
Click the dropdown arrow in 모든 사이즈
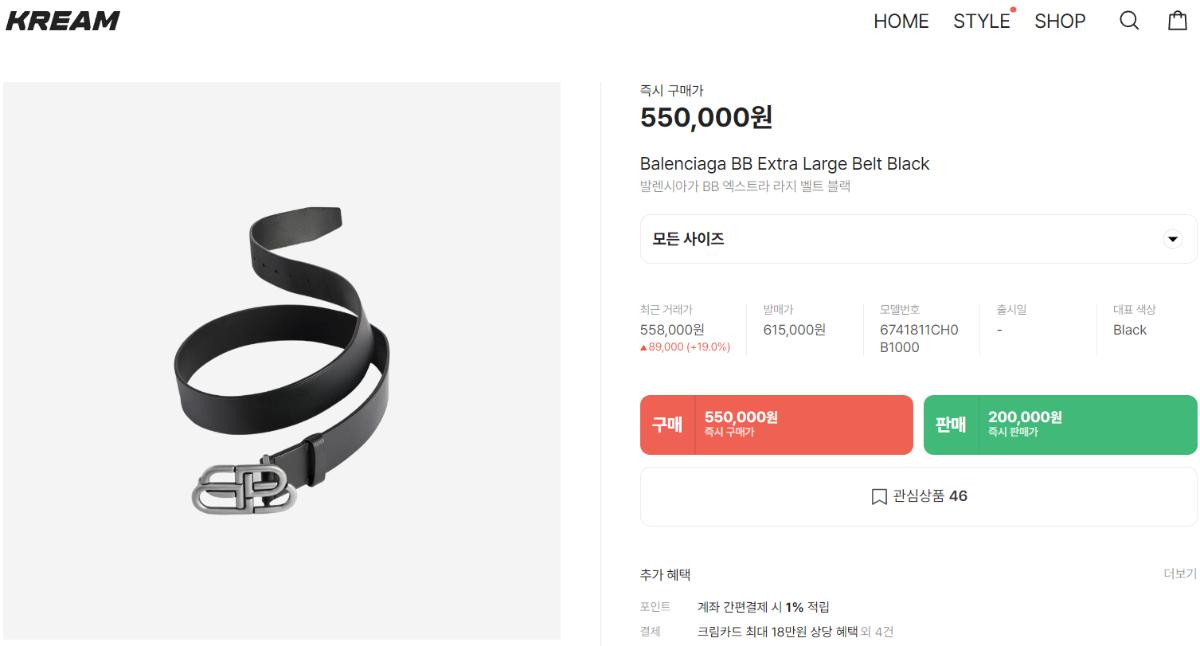(1173, 239)
